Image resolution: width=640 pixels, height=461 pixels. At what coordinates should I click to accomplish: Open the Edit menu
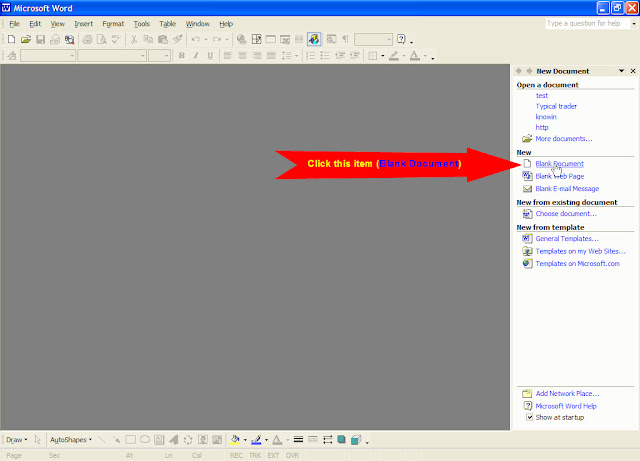35,24
